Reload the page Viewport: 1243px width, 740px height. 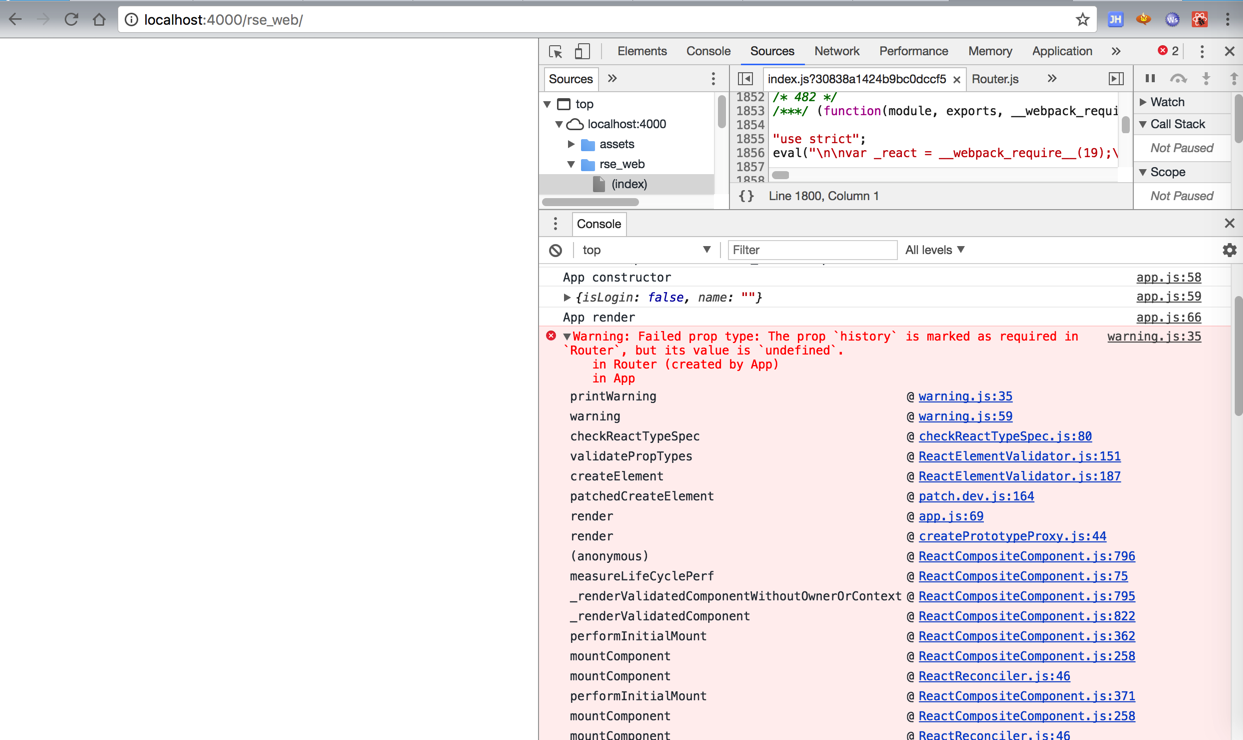[x=71, y=19]
